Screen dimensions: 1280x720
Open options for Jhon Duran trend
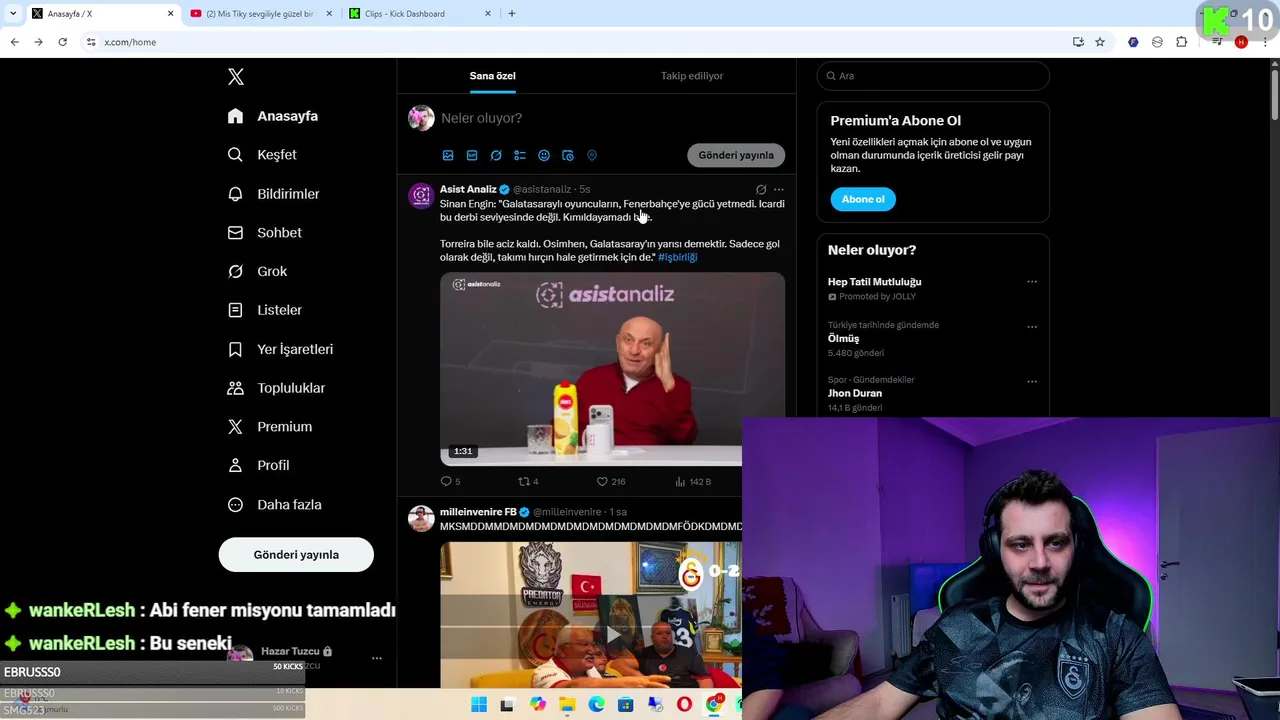tap(1032, 382)
